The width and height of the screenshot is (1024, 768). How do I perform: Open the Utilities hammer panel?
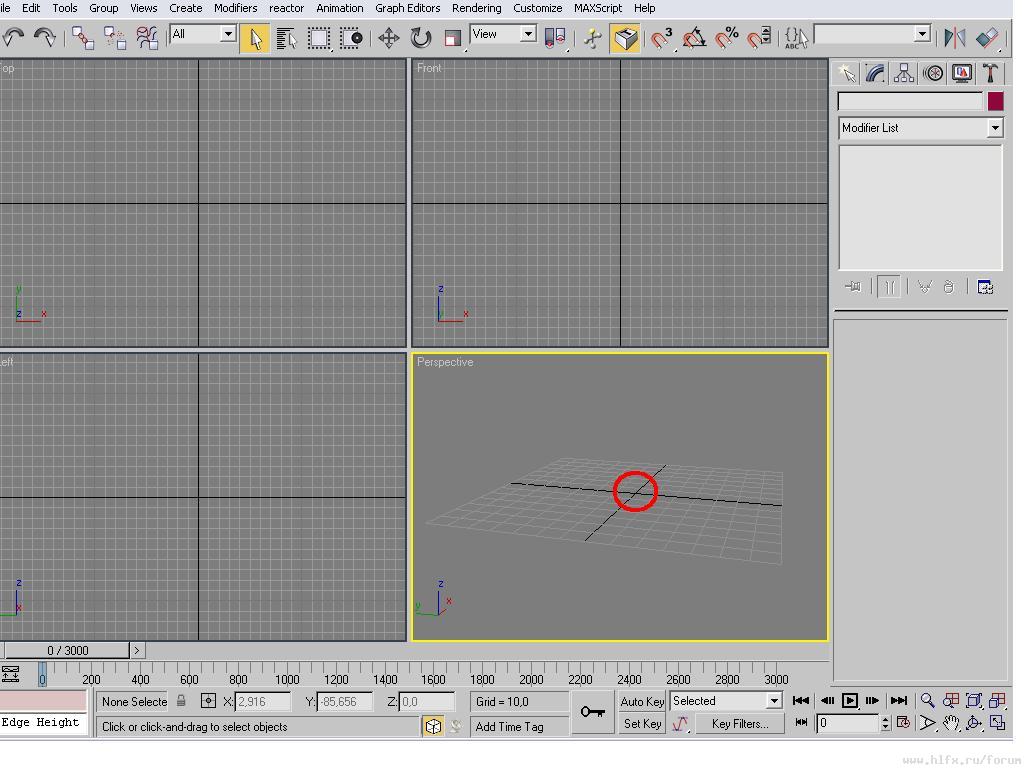coord(990,73)
